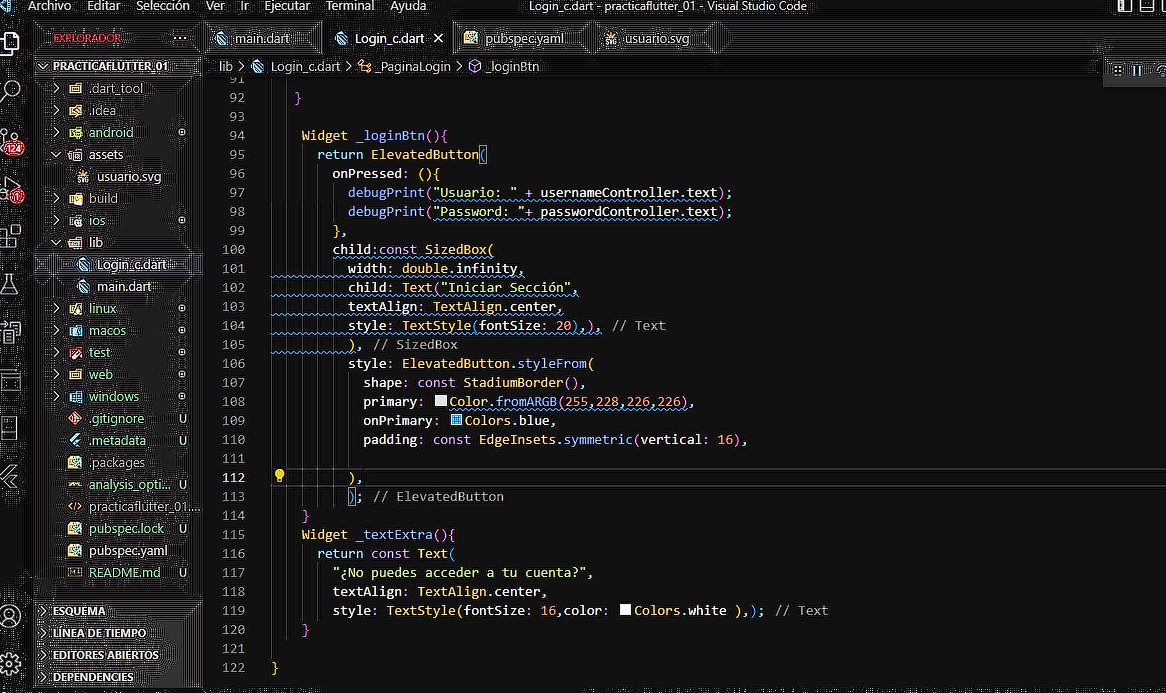This screenshot has width=1166, height=693.
Task: Open the primary color swatch on line 108
Action: click(x=441, y=401)
